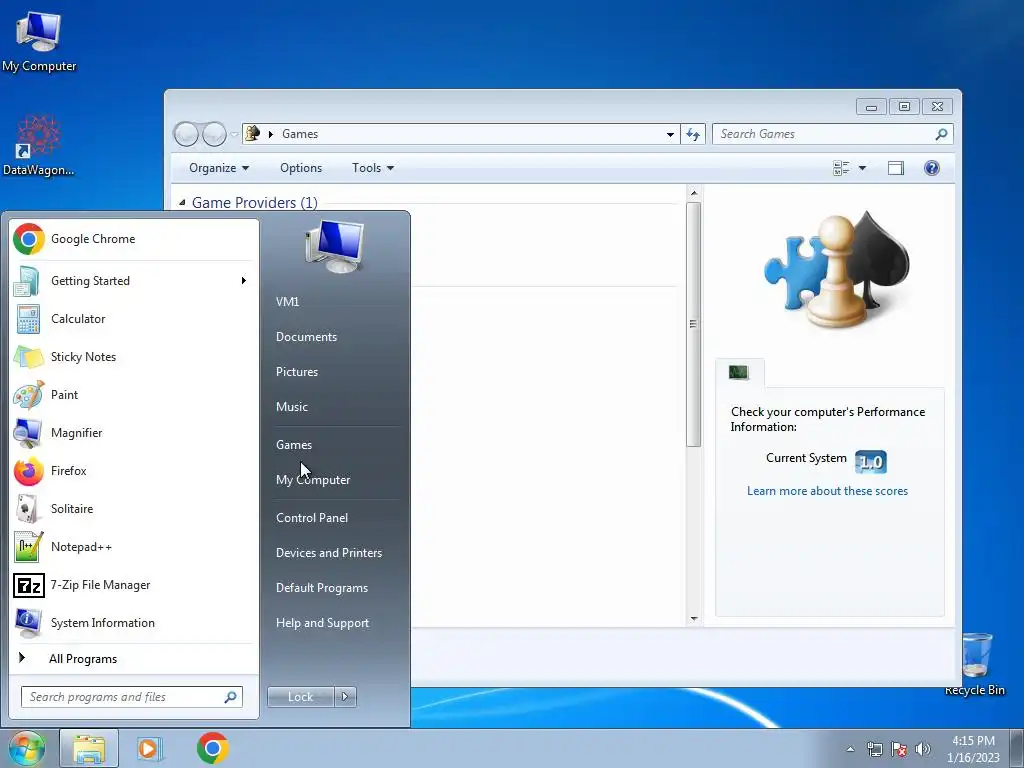Click the Games window help icon
Image resolution: width=1024 pixels, height=768 pixels.
coord(932,168)
